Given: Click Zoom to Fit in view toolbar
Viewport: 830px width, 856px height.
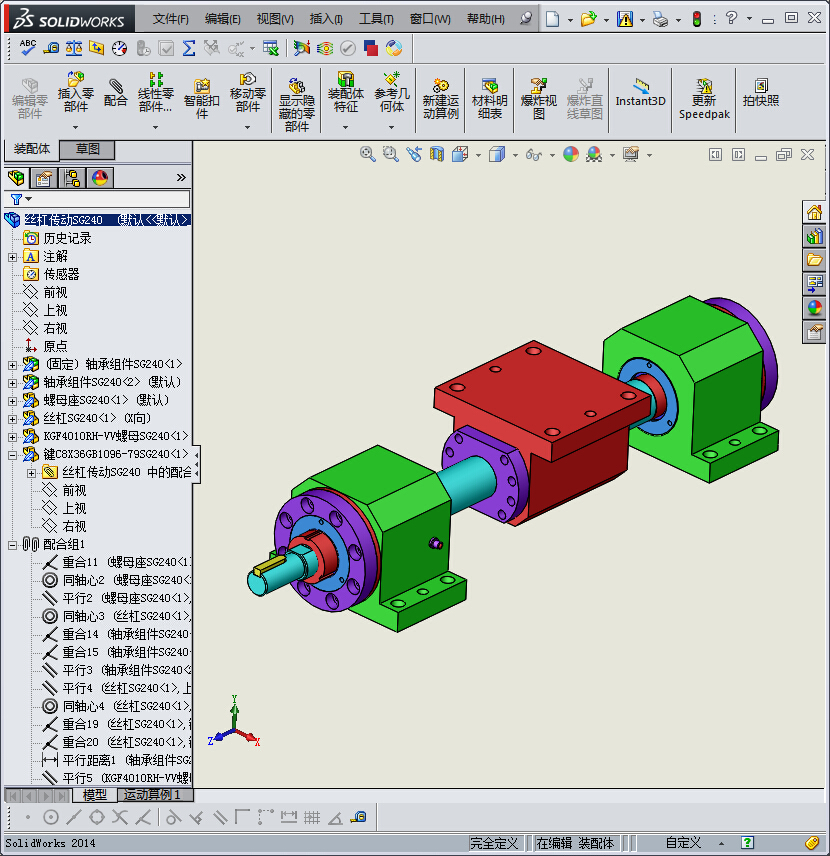Looking at the screenshot, I should click(367, 154).
